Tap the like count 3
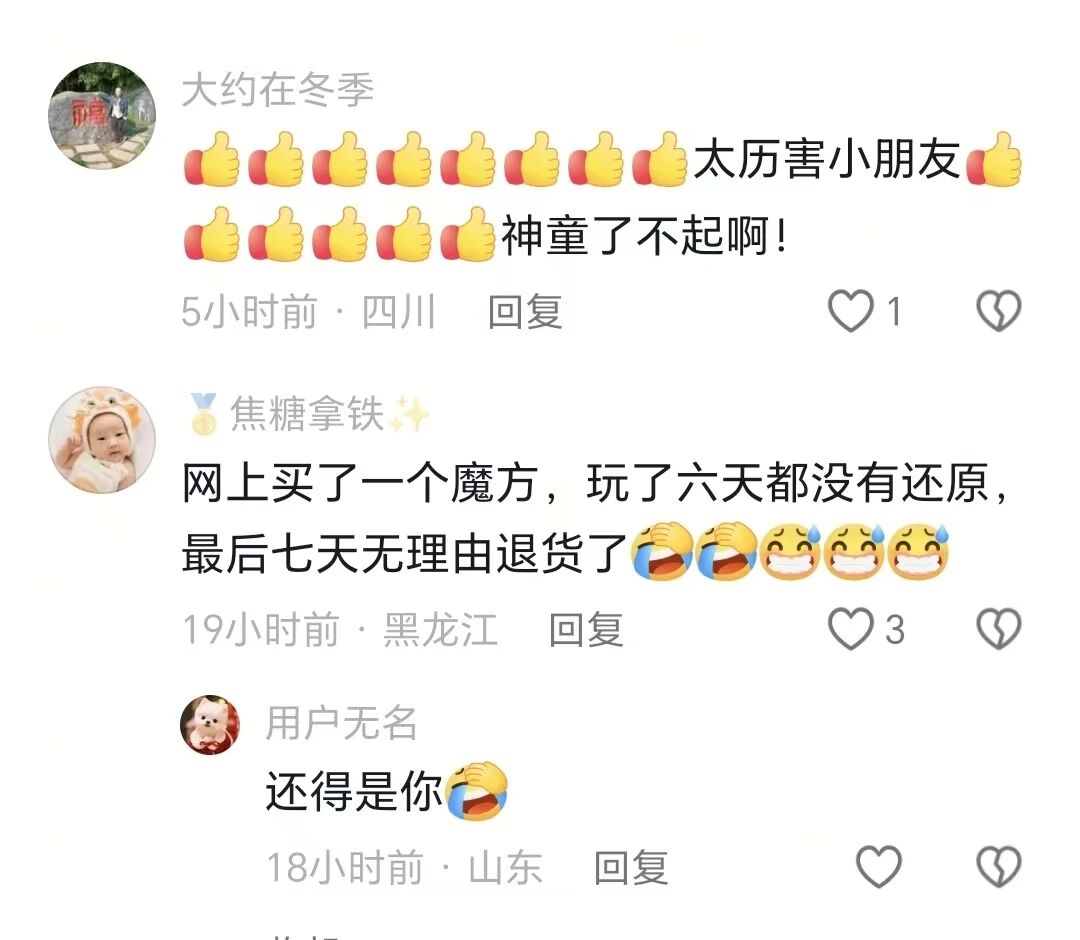Screen dimensions: 1080x940 (894, 629)
